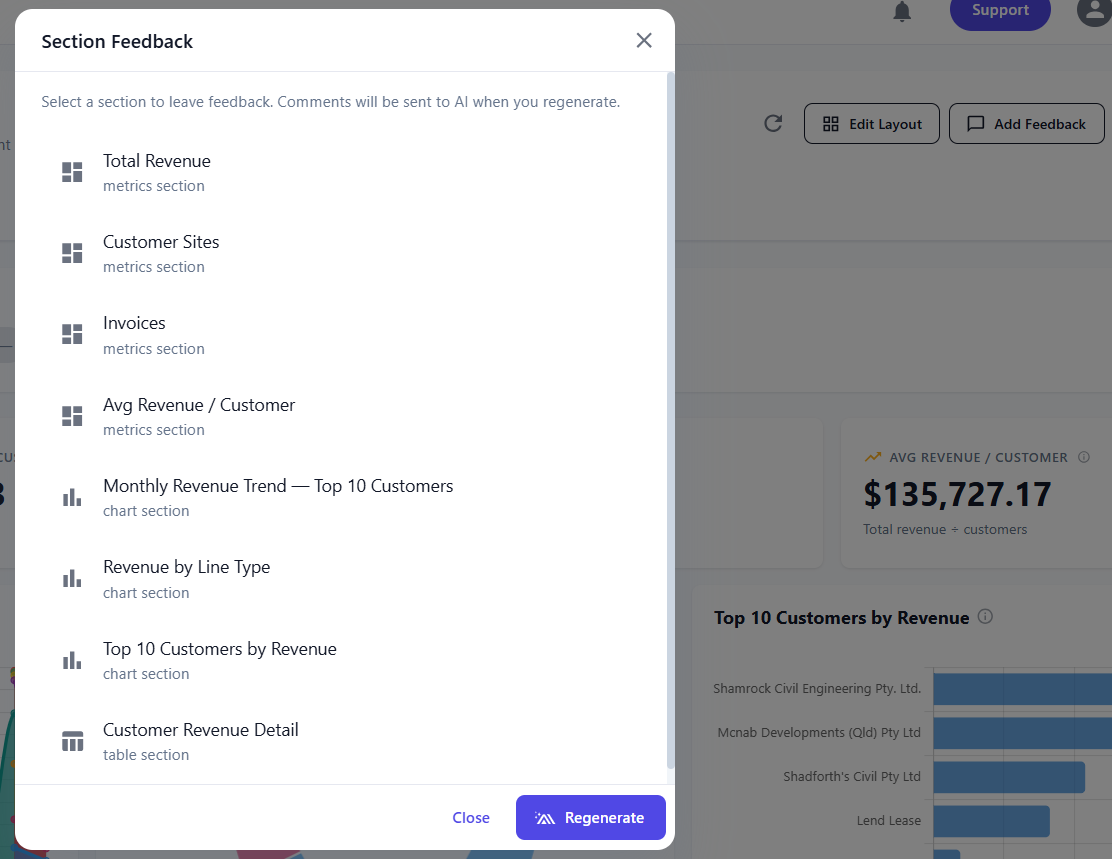This screenshot has height=859, width=1112.
Task: Click info icon beside Avg Revenue / Customer card
Action: coord(1084,457)
